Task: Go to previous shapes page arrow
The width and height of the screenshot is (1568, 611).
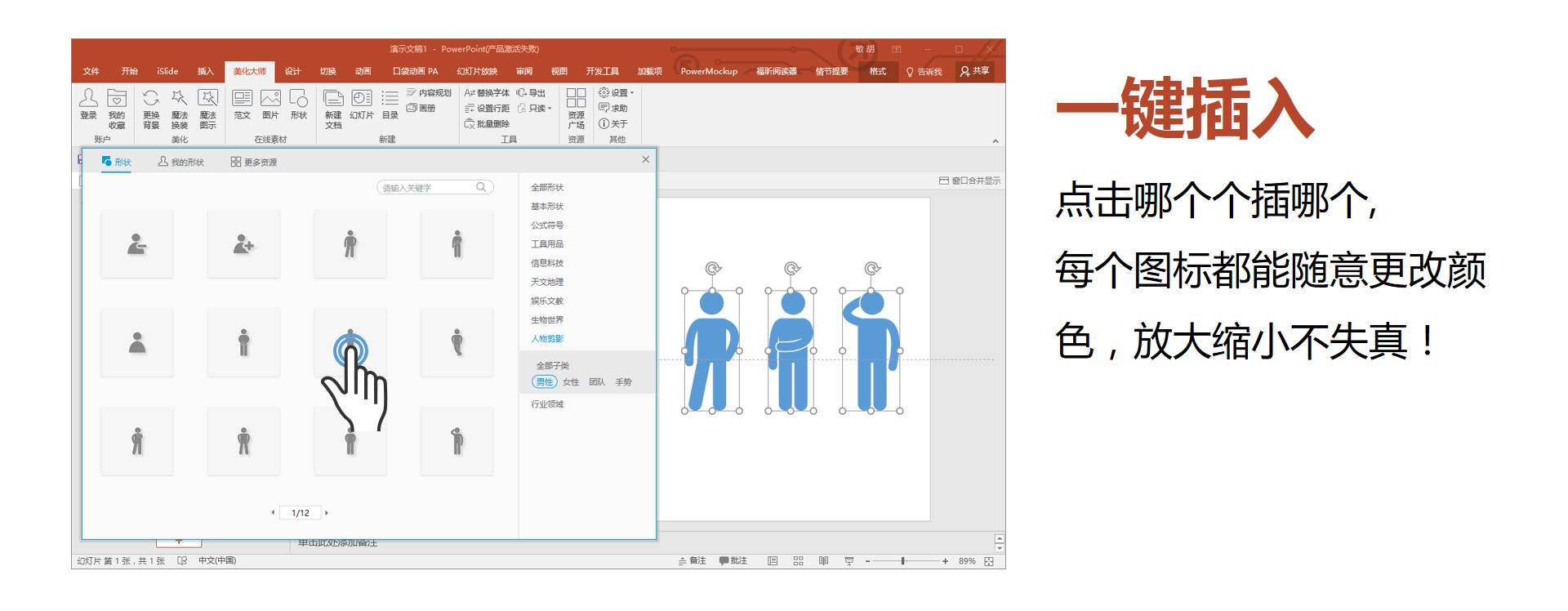Action: coord(273,513)
